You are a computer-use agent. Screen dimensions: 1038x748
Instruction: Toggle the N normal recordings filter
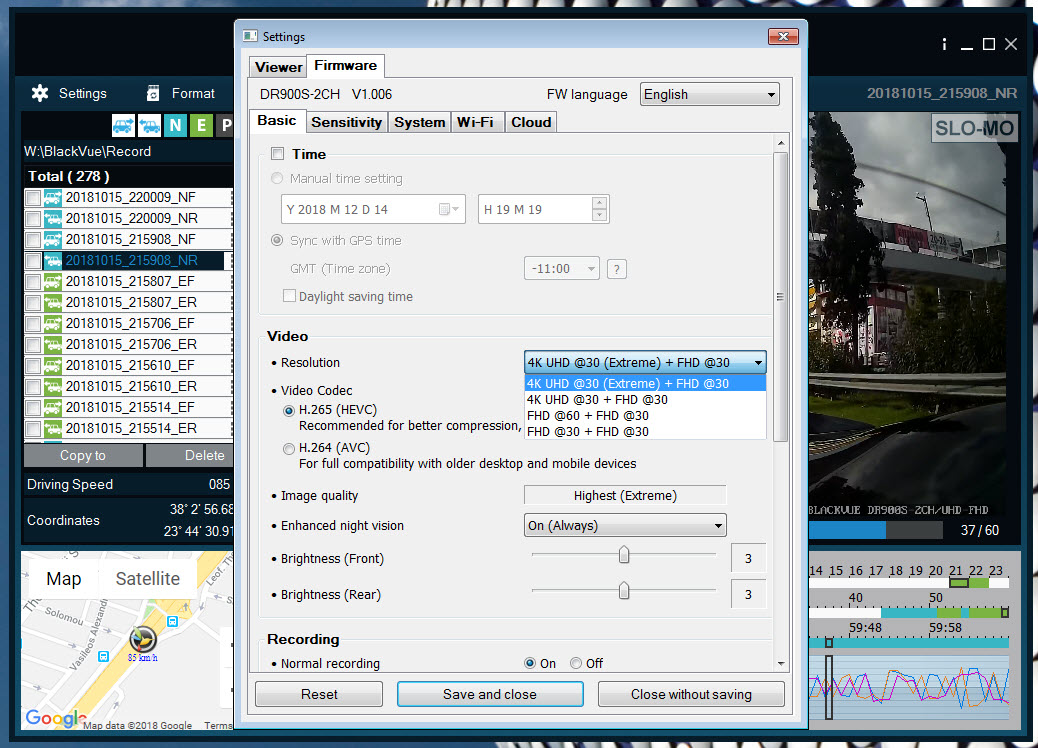tap(175, 125)
